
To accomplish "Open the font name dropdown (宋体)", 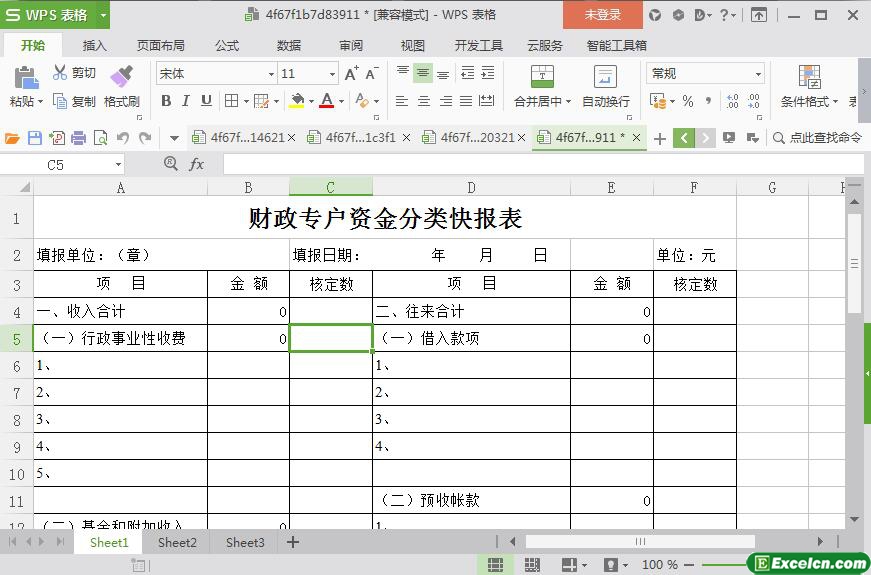I will 270,74.
